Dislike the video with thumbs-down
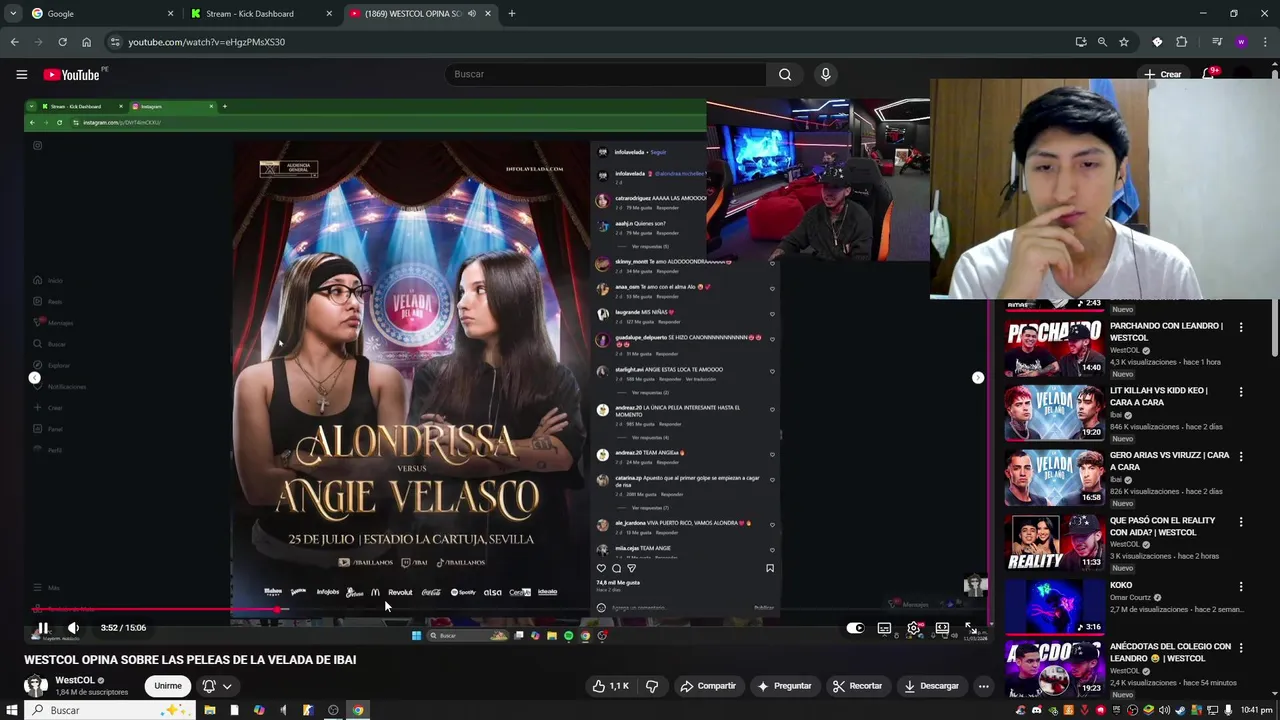1280x720 pixels. tap(652, 686)
